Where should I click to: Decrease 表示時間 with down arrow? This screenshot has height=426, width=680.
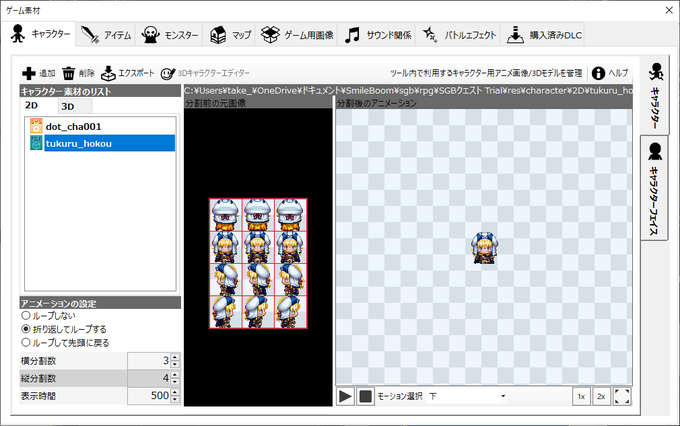[175, 400]
